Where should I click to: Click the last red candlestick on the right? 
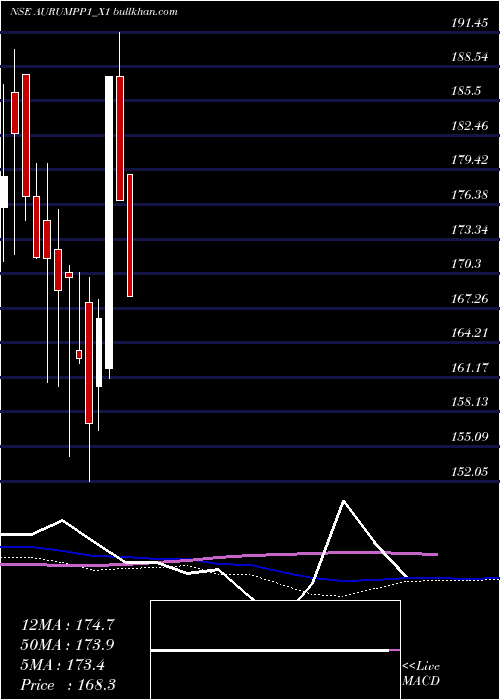[x=130, y=235]
